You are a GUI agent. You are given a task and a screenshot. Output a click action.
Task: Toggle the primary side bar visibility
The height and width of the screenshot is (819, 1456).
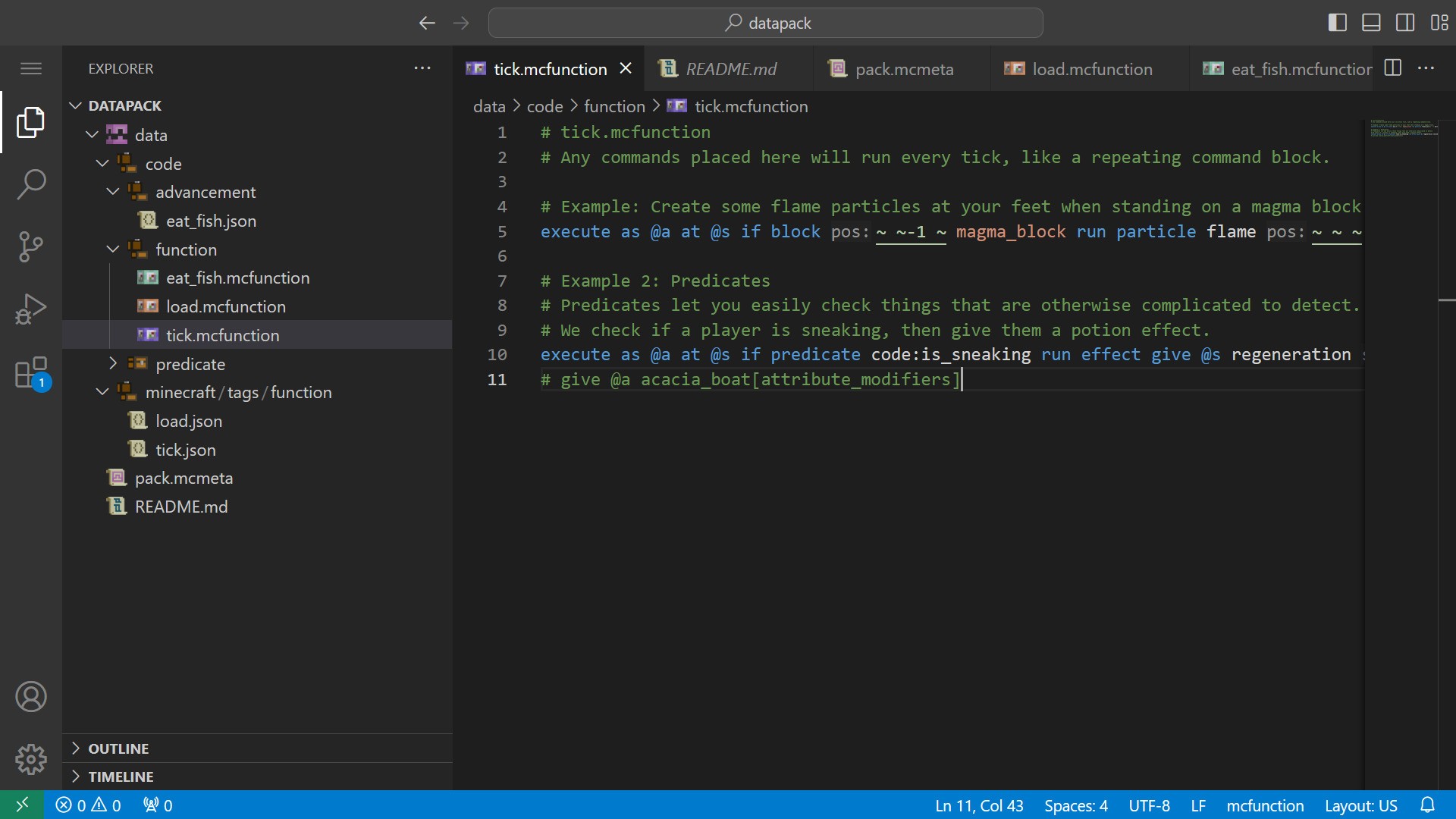click(x=1338, y=23)
